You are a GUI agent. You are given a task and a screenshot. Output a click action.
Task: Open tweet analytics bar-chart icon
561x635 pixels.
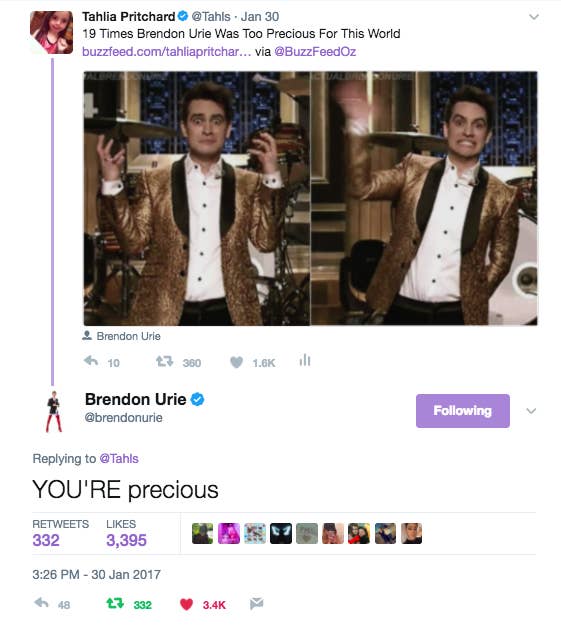(305, 360)
